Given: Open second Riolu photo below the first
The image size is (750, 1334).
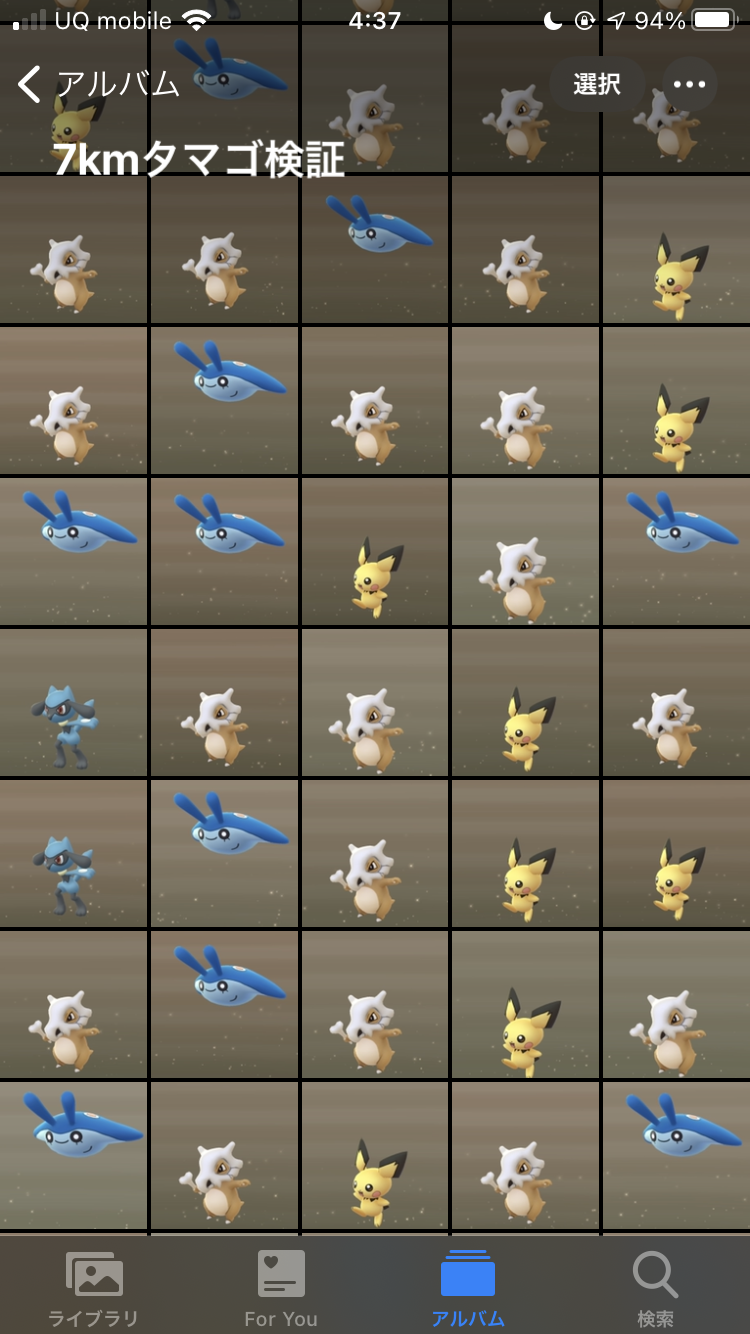Looking at the screenshot, I should click(x=74, y=855).
